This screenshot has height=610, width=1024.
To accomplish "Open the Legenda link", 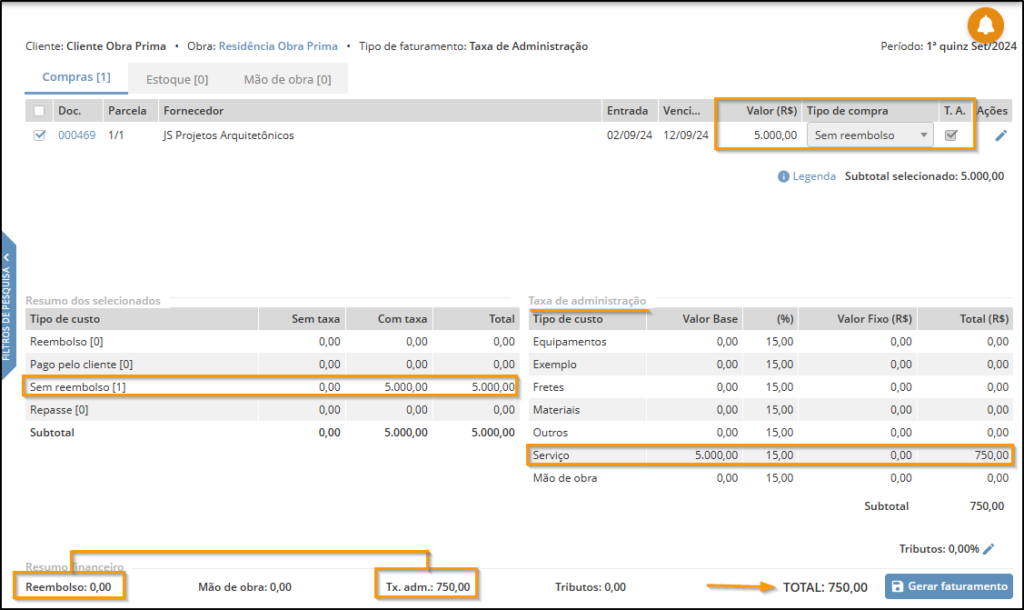I will pyautogui.click(x=814, y=176).
